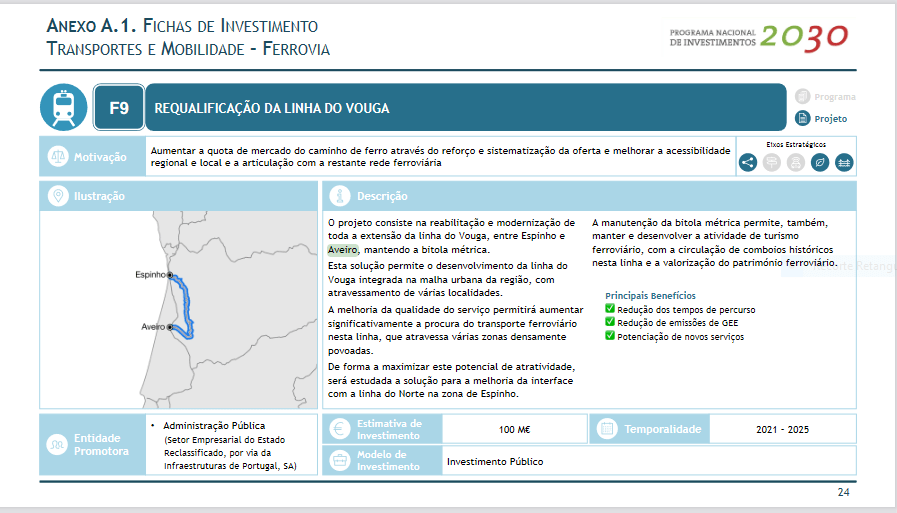The height and width of the screenshot is (513, 897).
Task: Click the Investimento Público value
Action: click(x=495, y=462)
